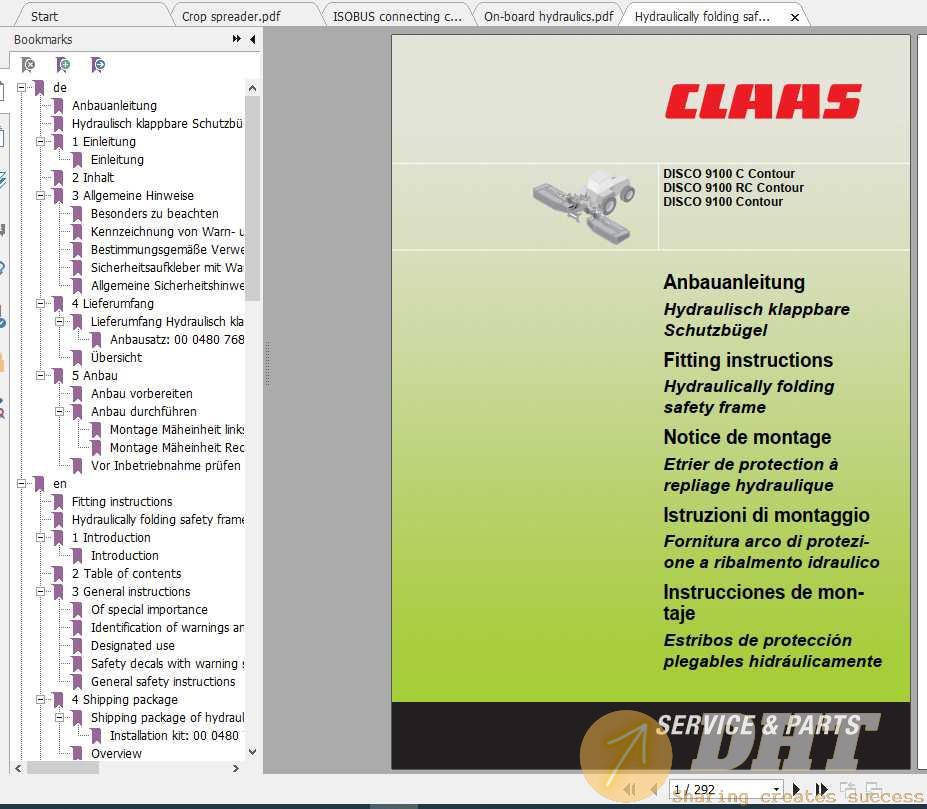Go to the previous page
This screenshot has height=809, width=927.
[654, 789]
